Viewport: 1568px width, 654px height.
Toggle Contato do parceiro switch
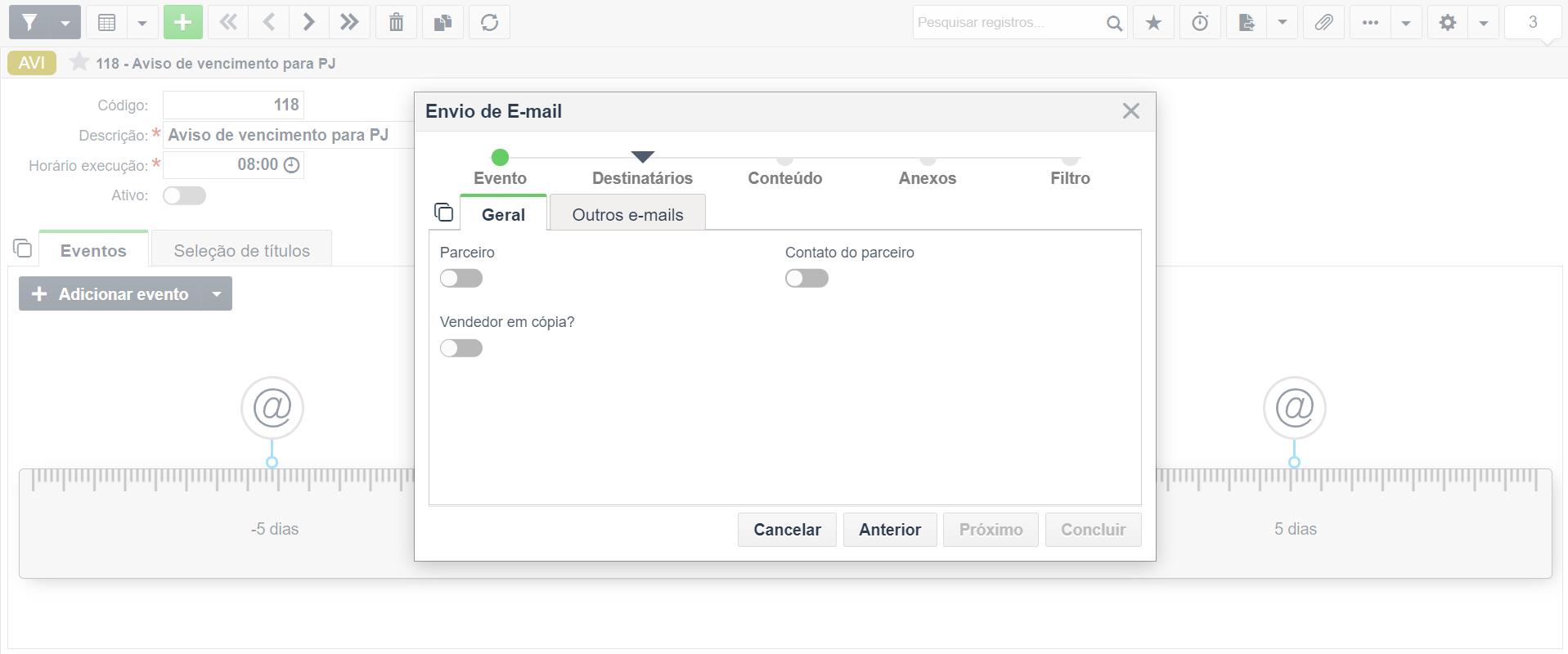coord(806,279)
